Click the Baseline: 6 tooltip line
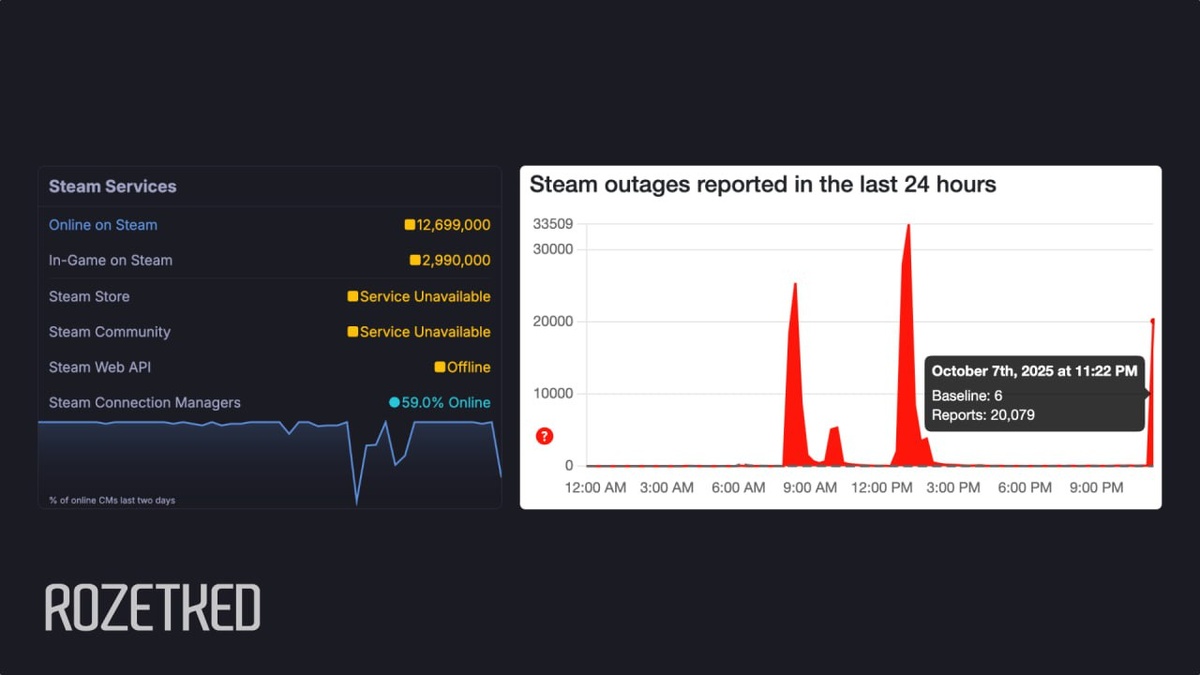Image resolution: width=1200 pixels, height=675 pixels. 967,396
